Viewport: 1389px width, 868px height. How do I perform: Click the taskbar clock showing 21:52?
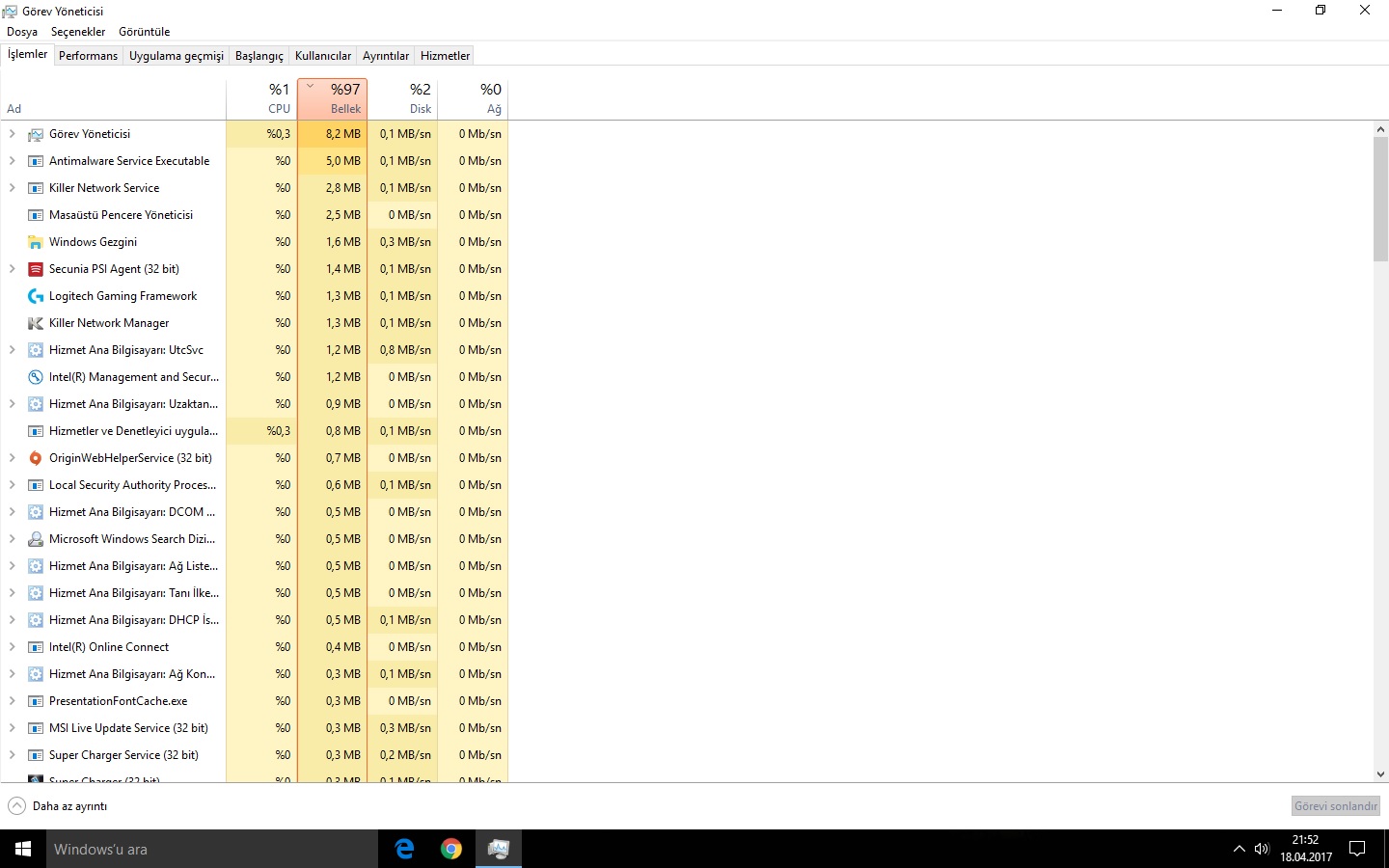(x=1306, y=849)
